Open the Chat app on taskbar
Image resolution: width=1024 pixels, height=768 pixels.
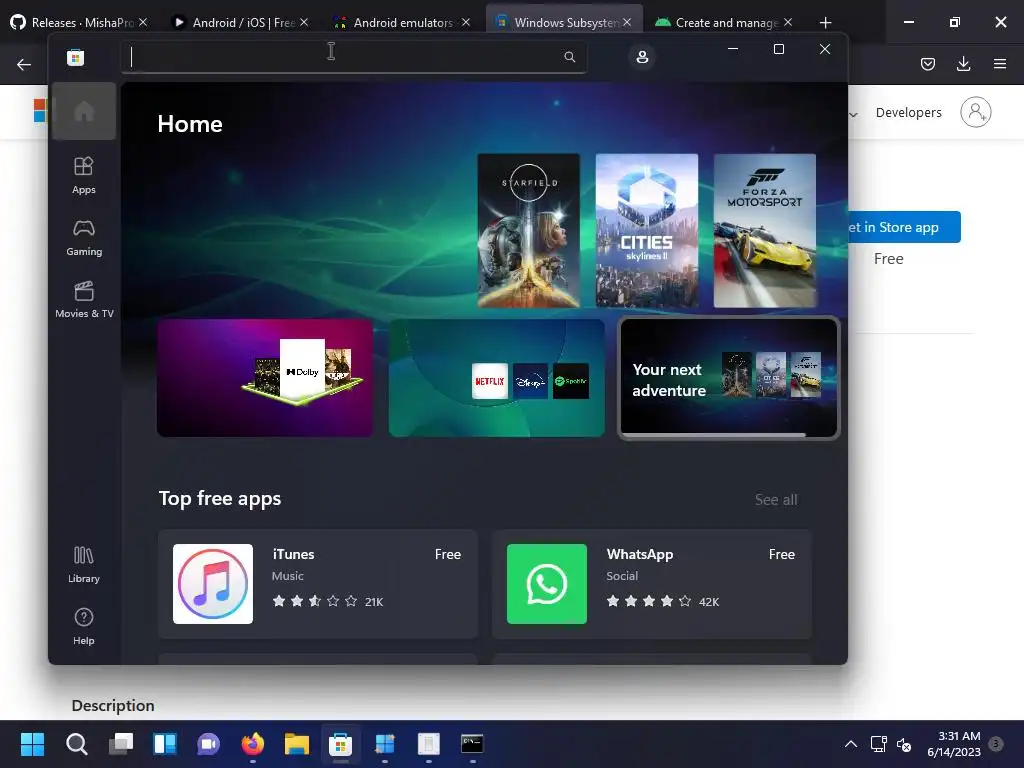click(x=208, y=744)
